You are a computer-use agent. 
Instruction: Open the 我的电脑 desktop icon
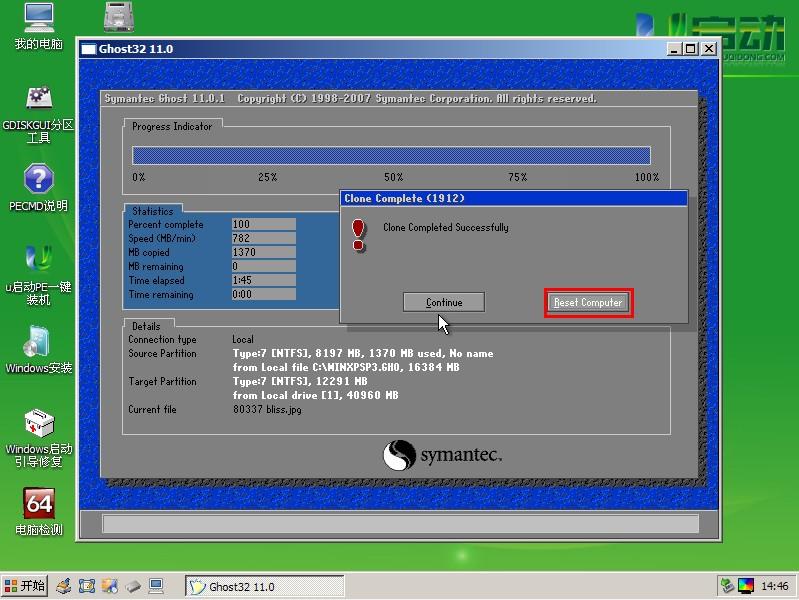tap(38, 19)
